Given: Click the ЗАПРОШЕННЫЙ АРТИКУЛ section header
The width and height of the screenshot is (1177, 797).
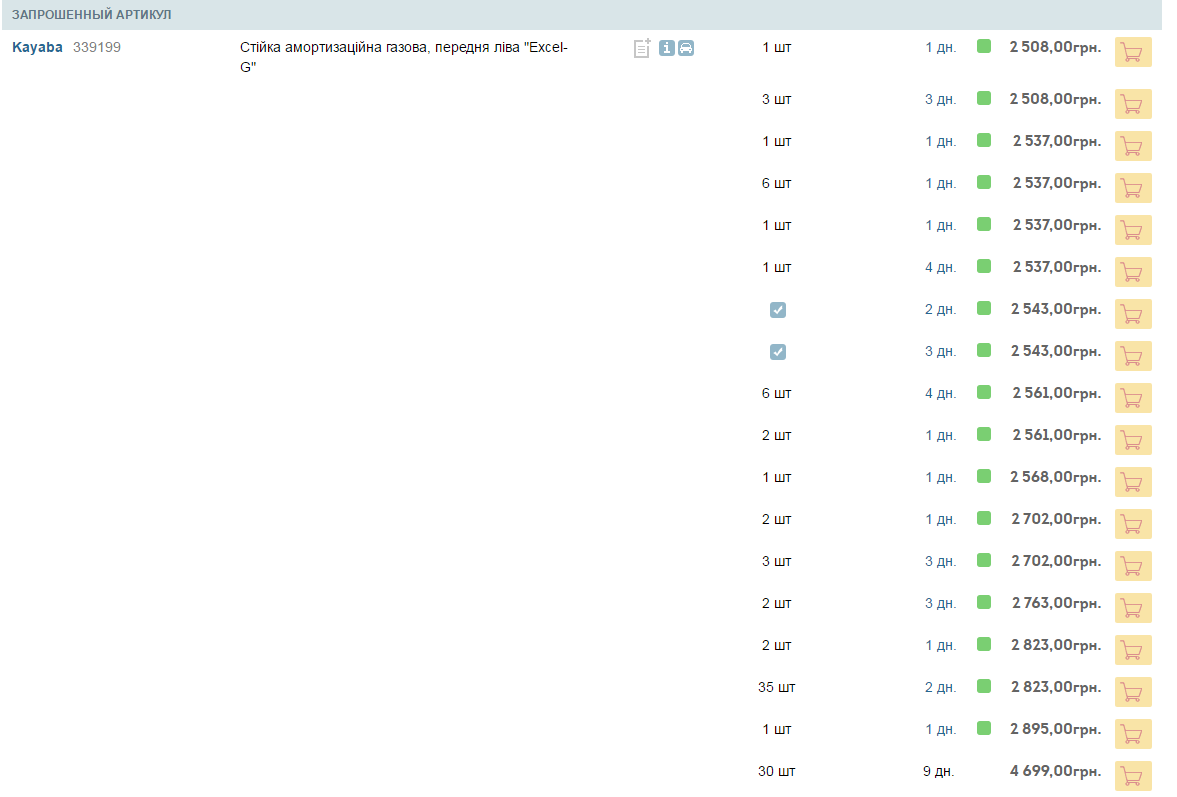Looking at the screenshot, I should [92, 15].
